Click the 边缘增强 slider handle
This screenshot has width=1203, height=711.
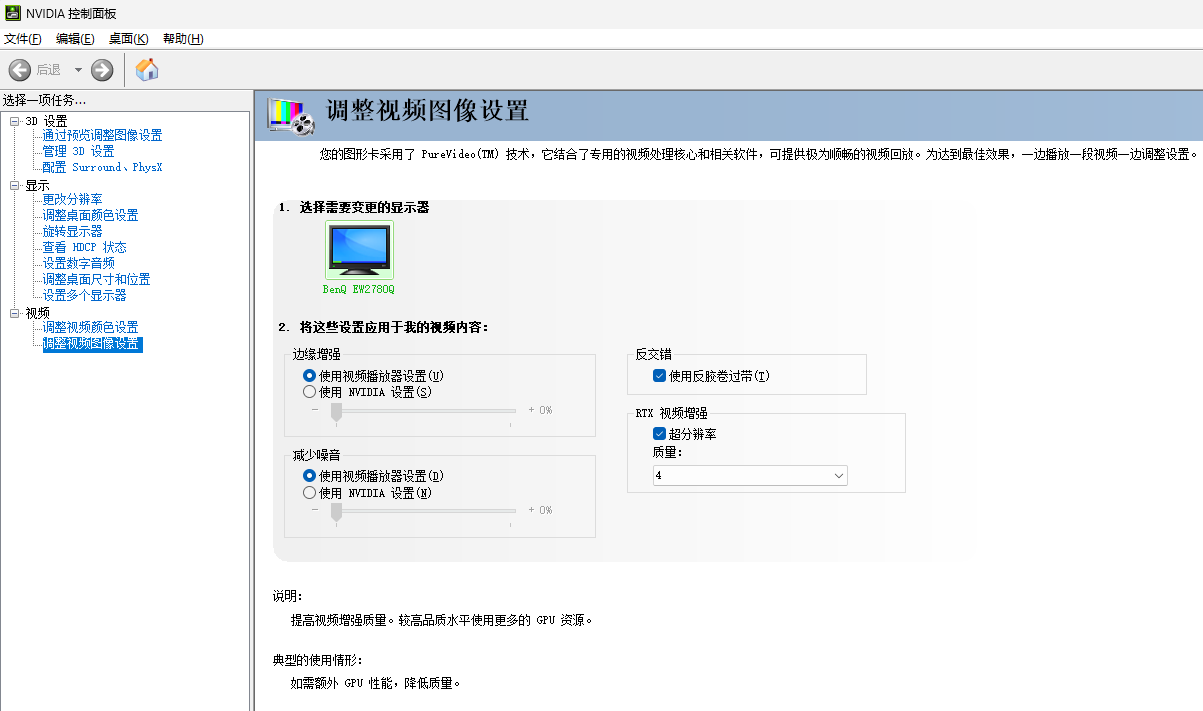click(337, 411)
